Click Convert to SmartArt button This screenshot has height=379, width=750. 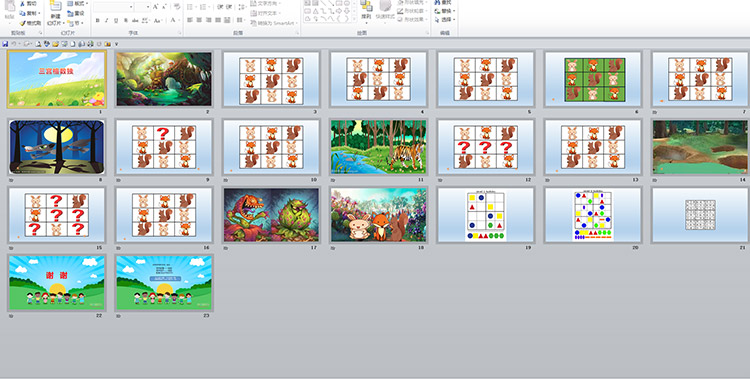pyautogui.click(x=274, y=23)
